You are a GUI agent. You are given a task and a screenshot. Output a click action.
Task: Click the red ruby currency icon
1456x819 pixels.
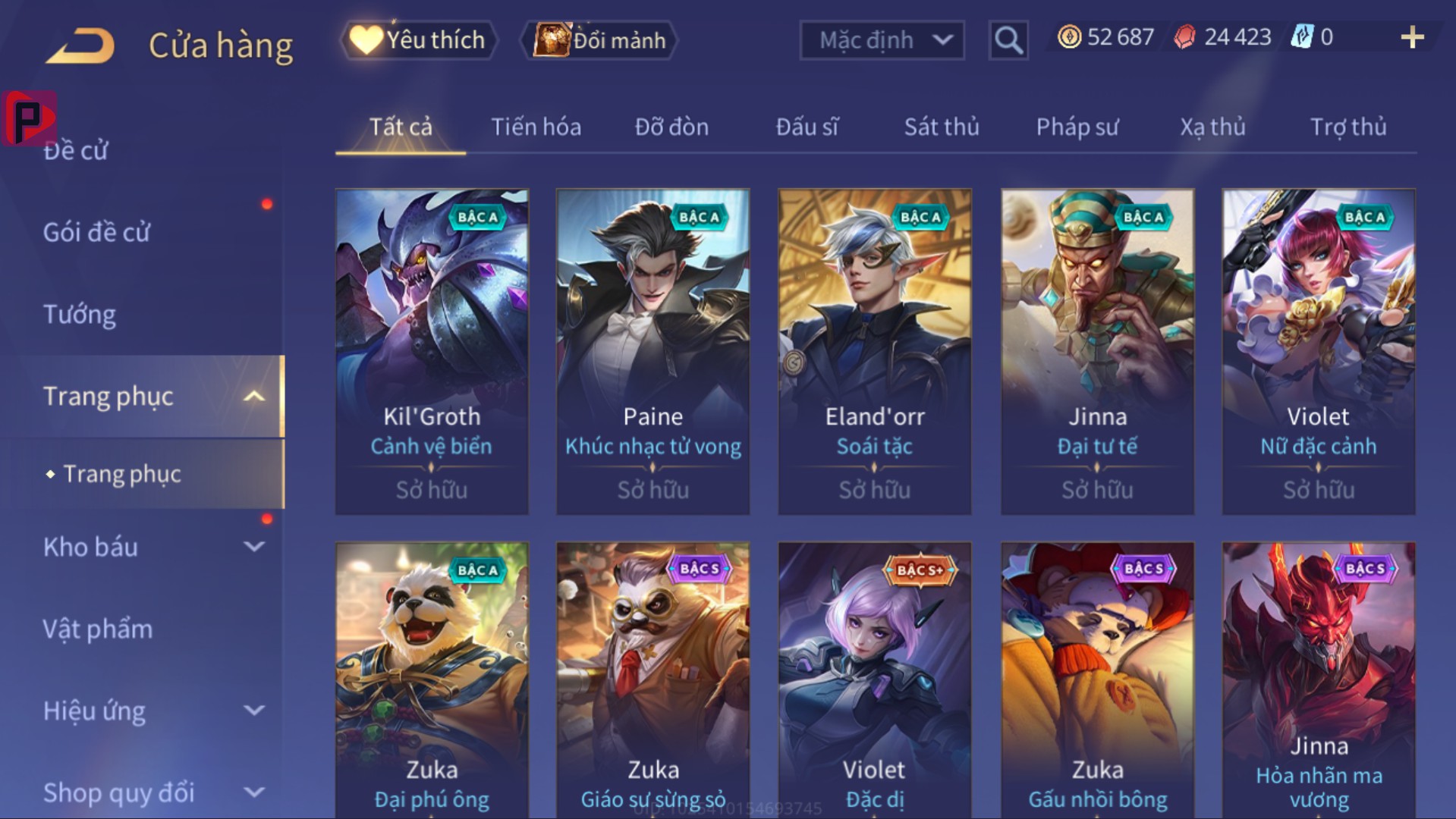1185,37
